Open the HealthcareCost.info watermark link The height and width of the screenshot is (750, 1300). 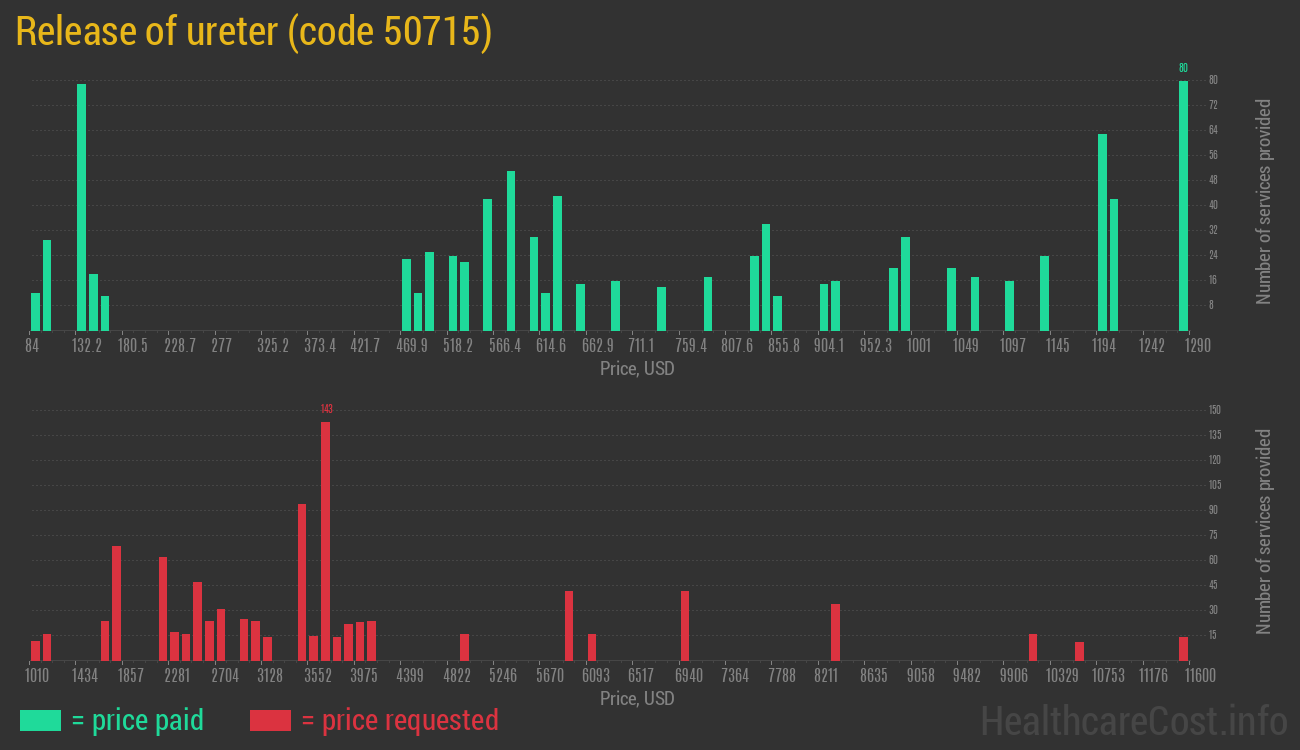pos(1132,720)
